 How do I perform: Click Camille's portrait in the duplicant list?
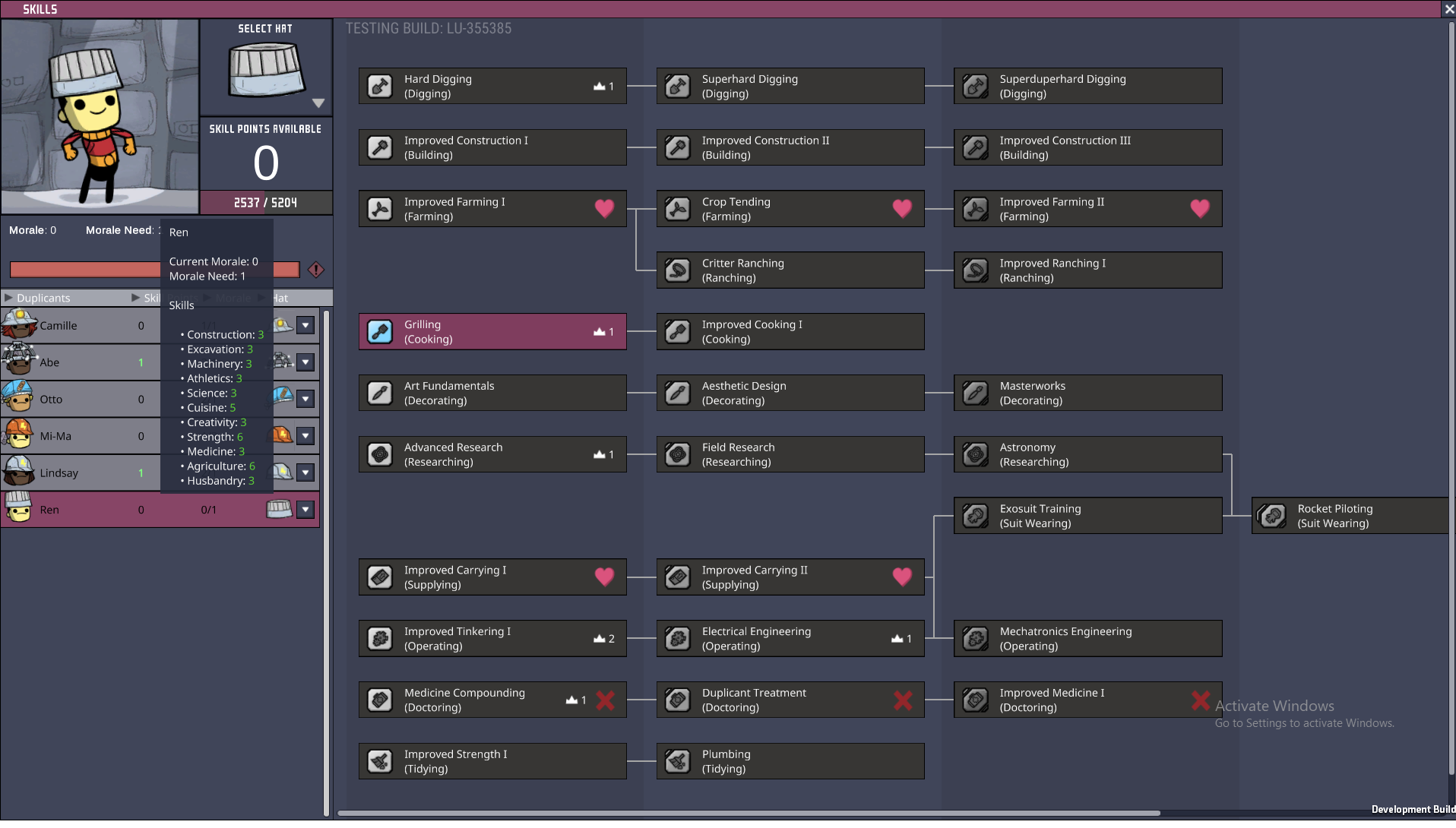coord(19,325)
